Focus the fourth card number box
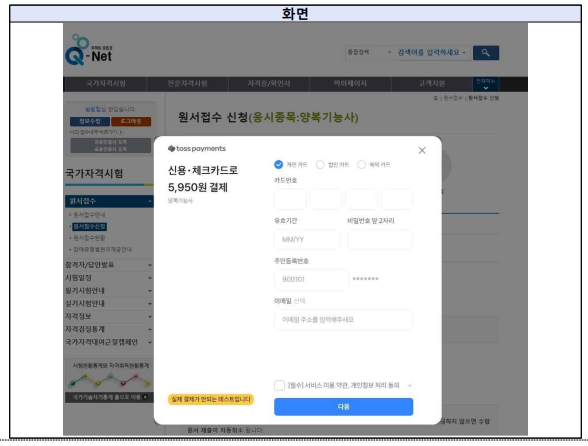This screenshot has width=588, height=446. tap(397, 199)
